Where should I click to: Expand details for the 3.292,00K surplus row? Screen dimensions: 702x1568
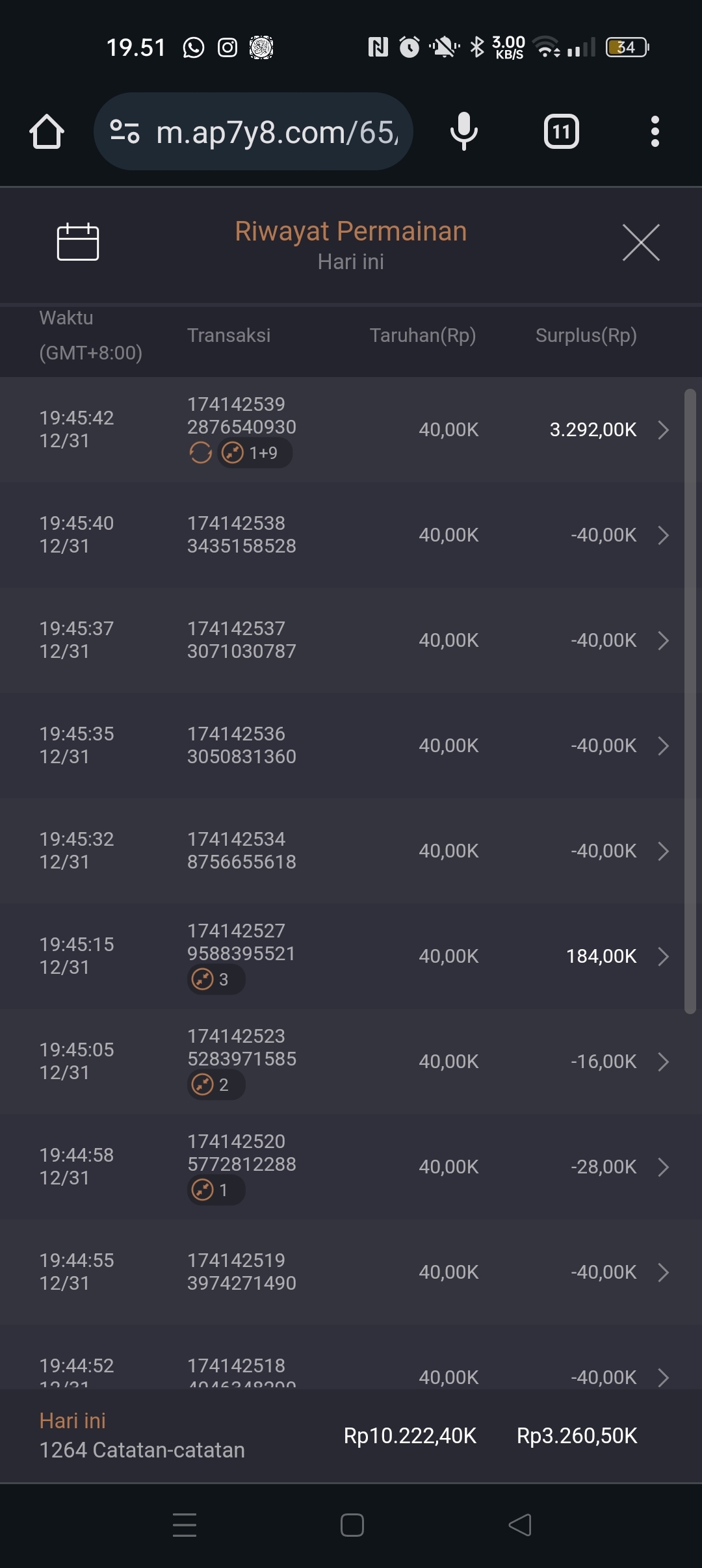point(663,430)
